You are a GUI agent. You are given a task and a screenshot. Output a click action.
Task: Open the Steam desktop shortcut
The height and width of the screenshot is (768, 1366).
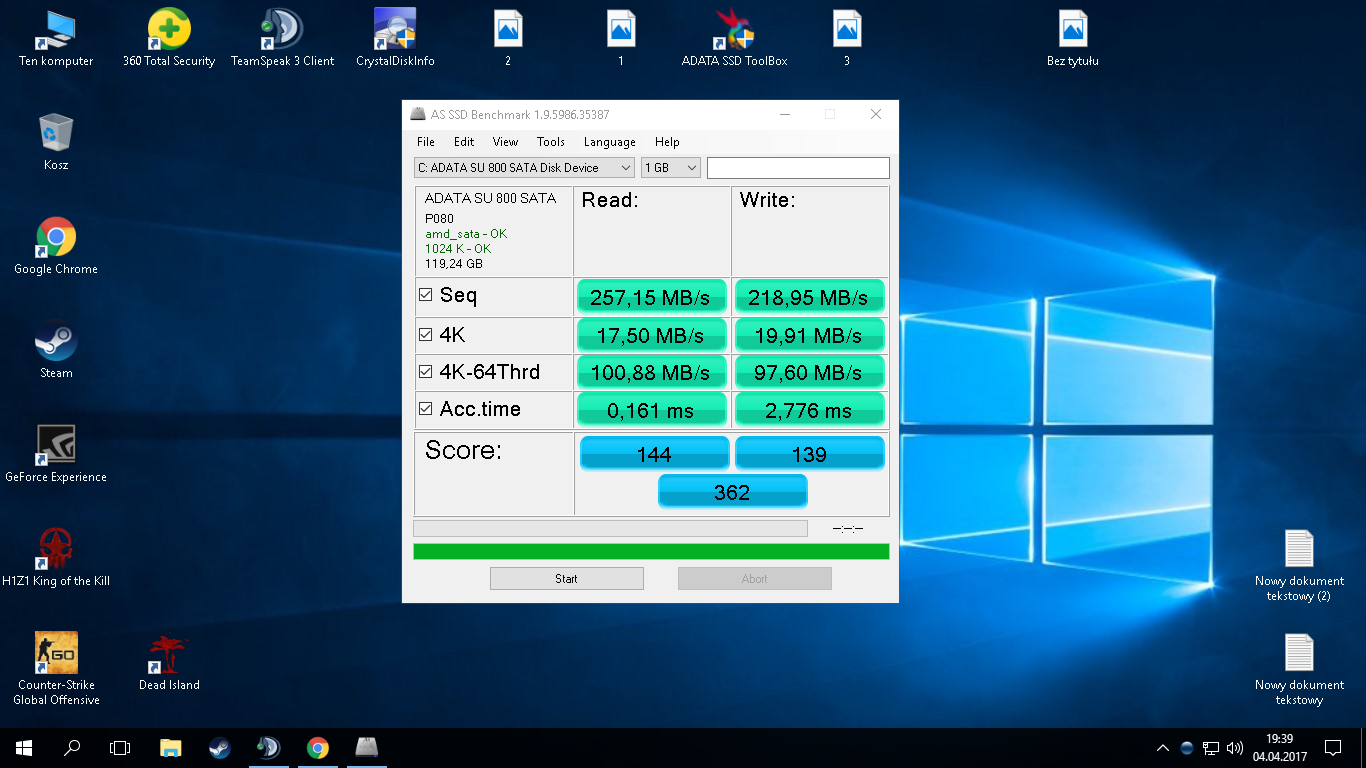click(56, 351)
